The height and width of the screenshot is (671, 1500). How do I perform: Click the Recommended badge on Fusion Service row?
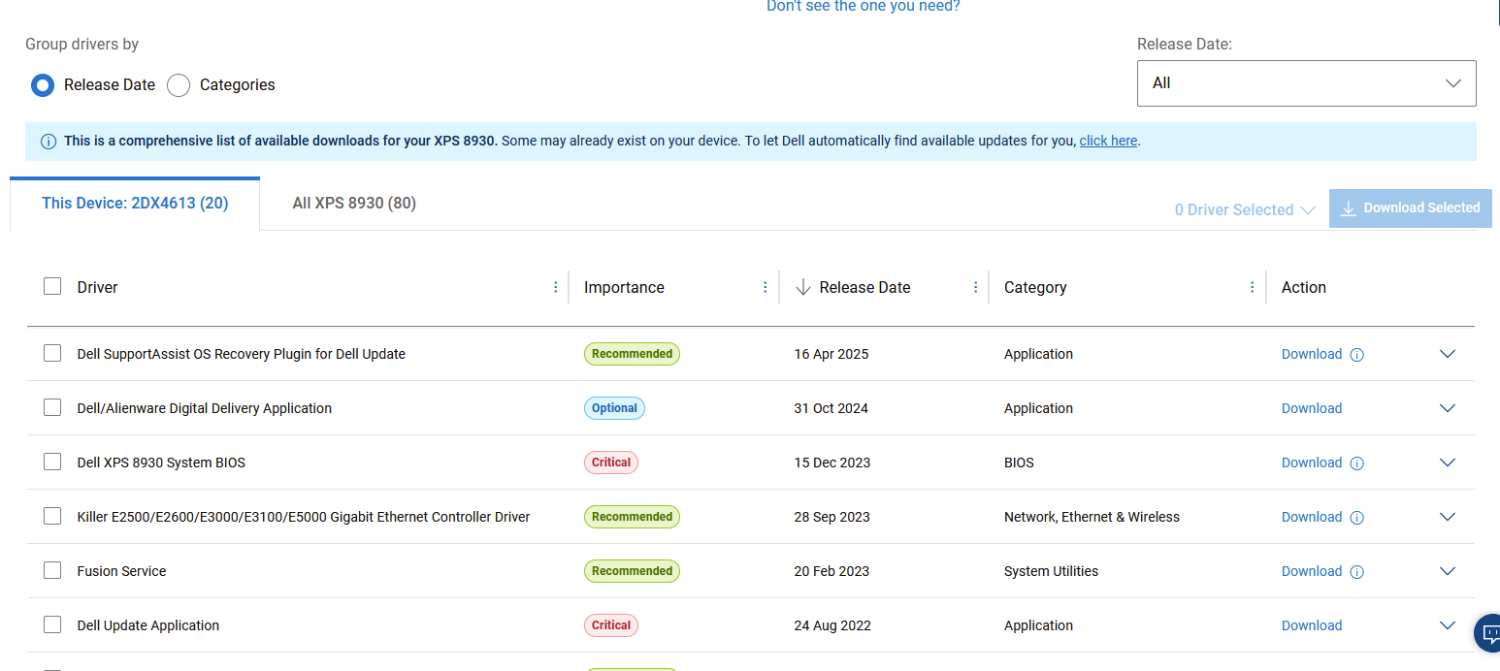pyautogui.click(x=632, y=571)
